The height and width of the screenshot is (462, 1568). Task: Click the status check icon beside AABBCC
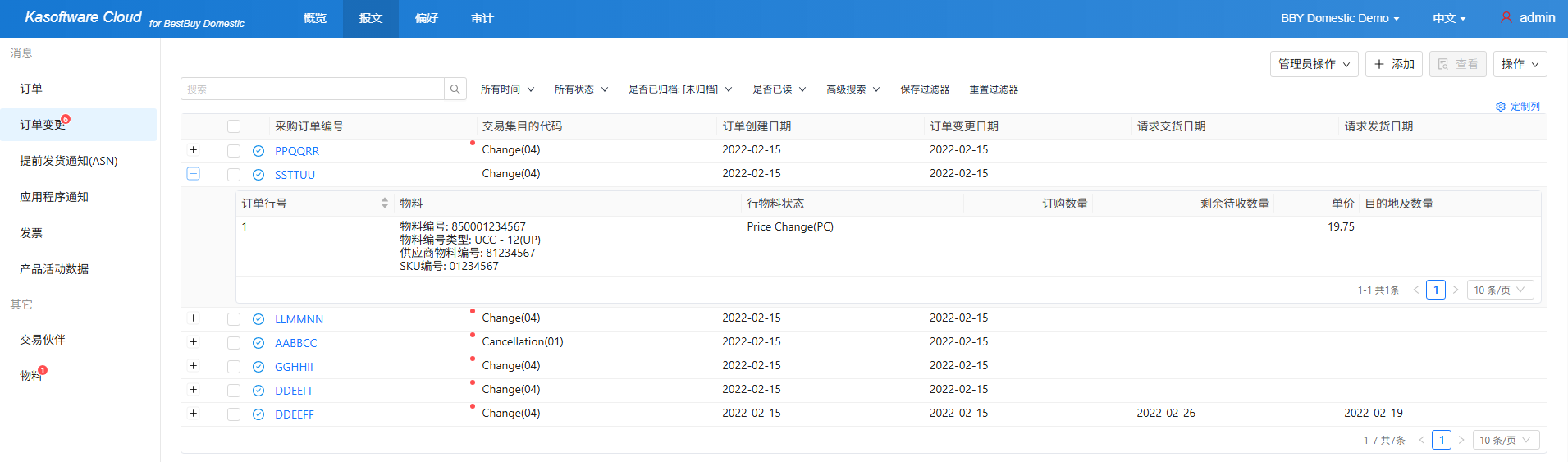[x=258, y=343]
